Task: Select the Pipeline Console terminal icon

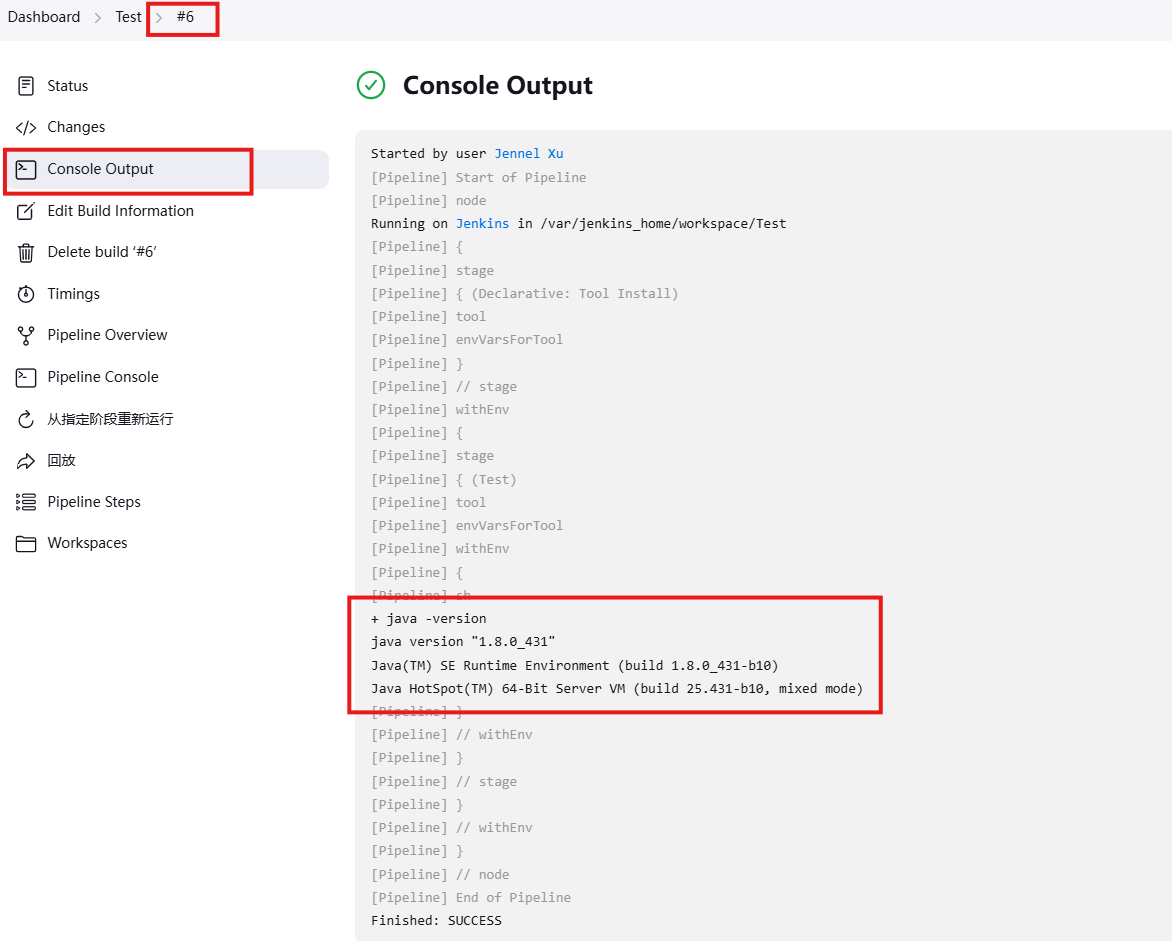Action: [x=25, y=377]
